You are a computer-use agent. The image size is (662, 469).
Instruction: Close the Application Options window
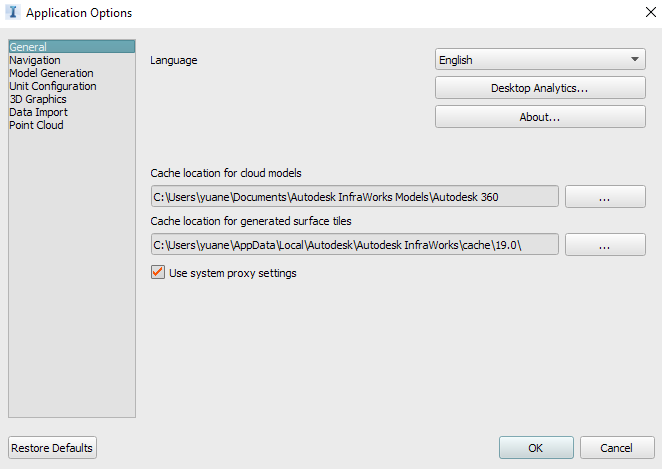tap(651, 12)
